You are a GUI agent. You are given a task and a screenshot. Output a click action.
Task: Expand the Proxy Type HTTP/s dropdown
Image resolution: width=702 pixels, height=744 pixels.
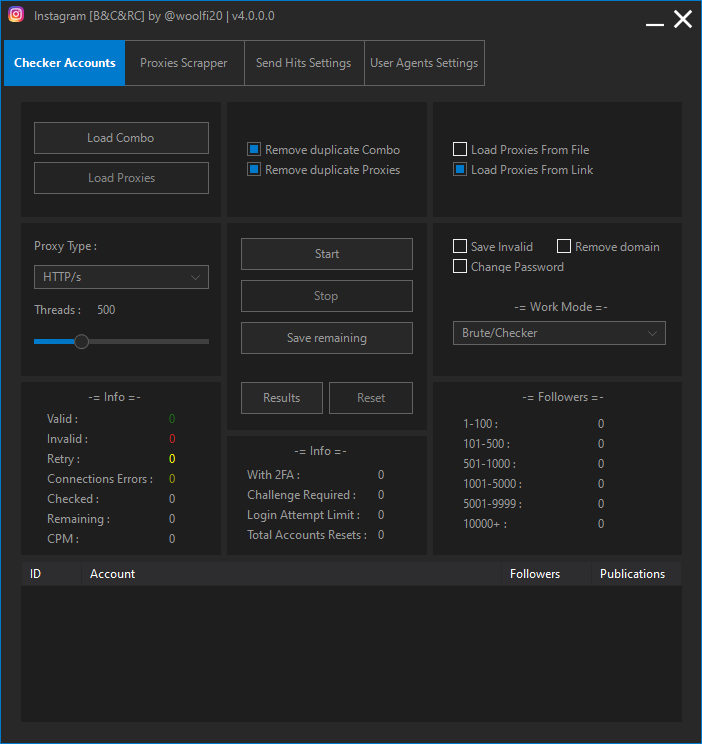pos(121,277)
